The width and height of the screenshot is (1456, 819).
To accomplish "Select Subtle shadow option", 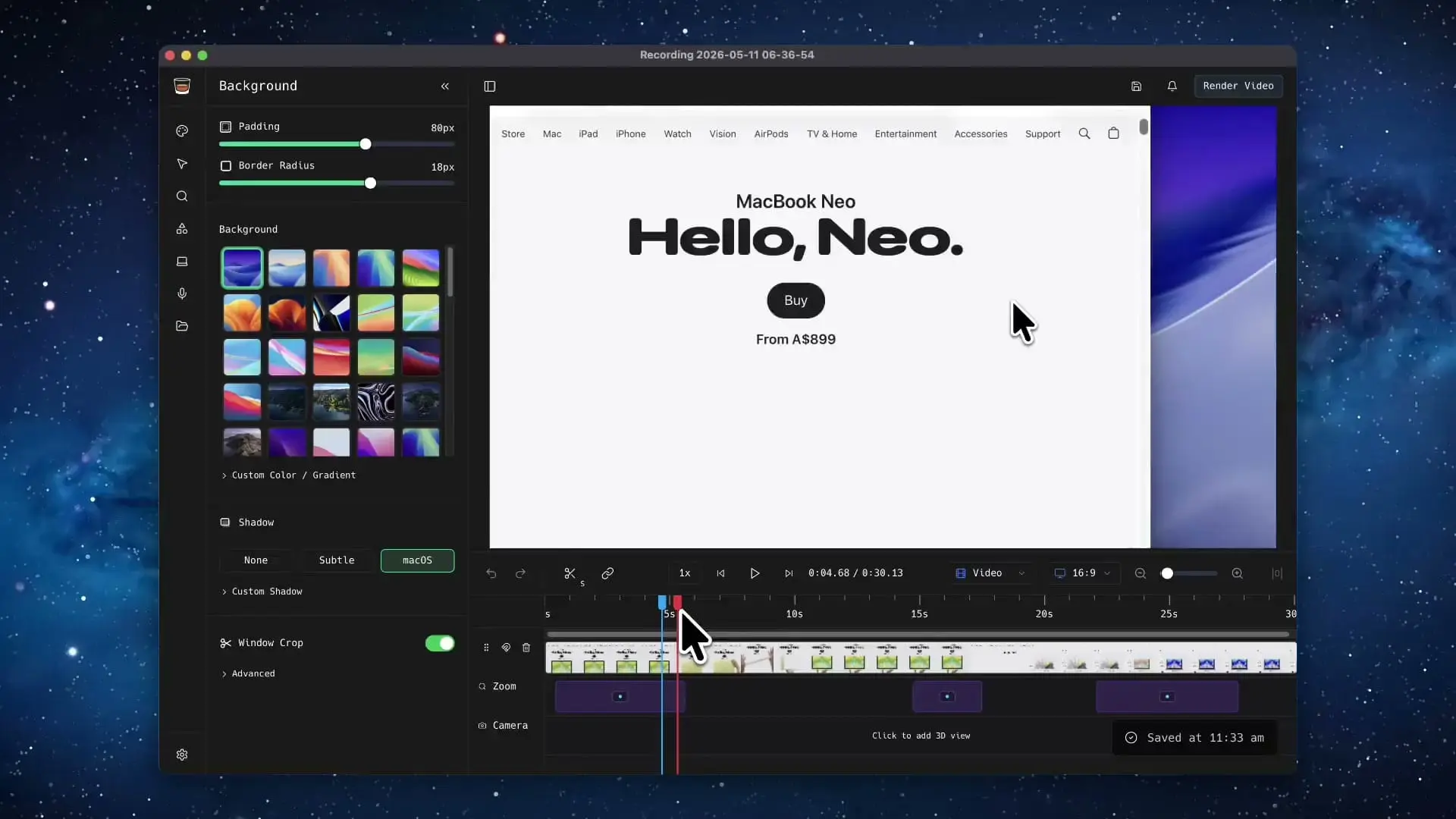I will pos(337,560).
